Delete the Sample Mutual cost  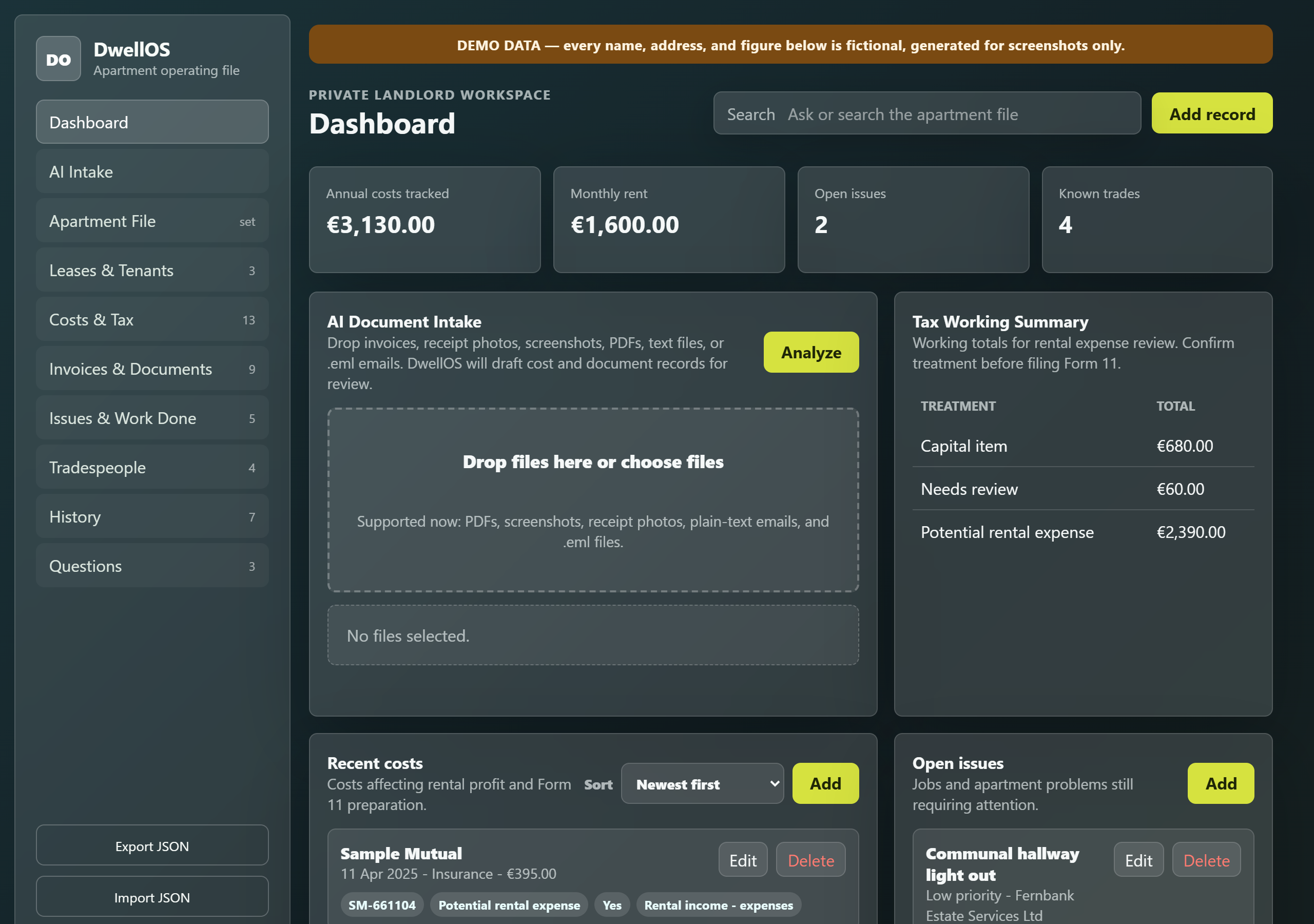(811, 860)
